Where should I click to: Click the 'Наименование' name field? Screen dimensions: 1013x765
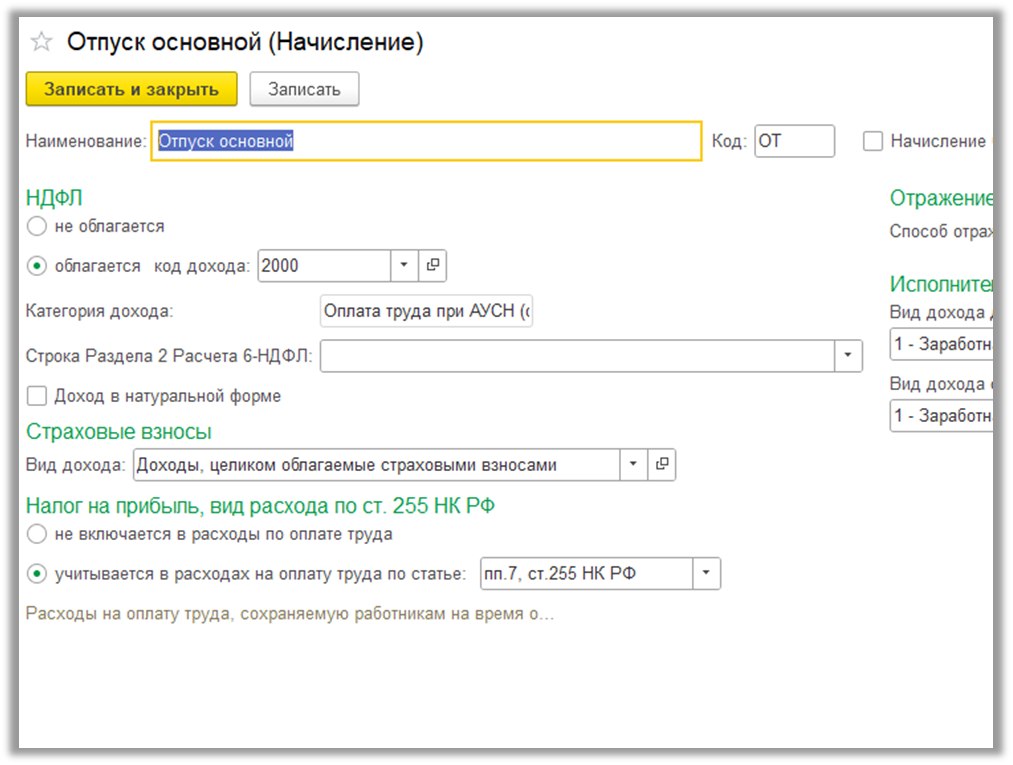tap(426, 141)
